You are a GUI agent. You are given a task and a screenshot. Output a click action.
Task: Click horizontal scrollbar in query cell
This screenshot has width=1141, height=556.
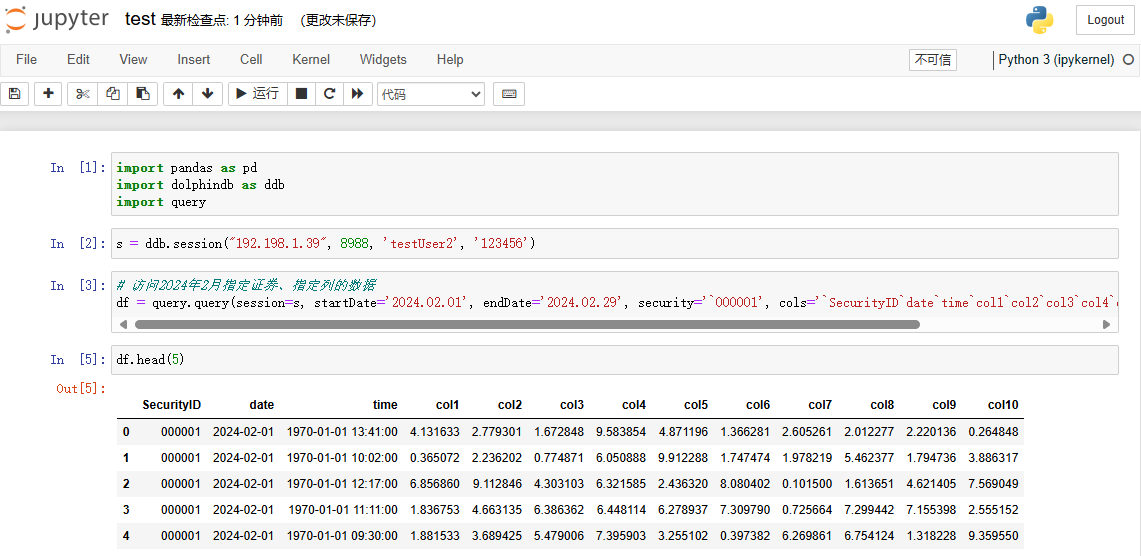click(x=527, y=325)
